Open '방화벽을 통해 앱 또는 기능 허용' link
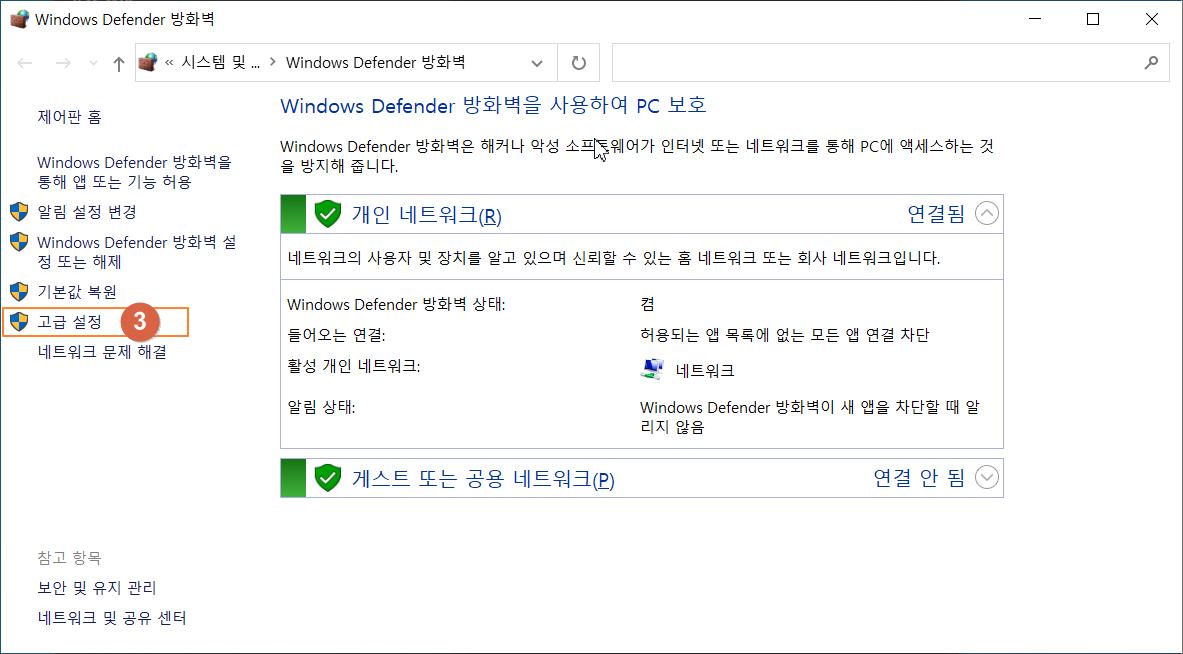This screenshot has height=654, width=1183. pos(134,172)
